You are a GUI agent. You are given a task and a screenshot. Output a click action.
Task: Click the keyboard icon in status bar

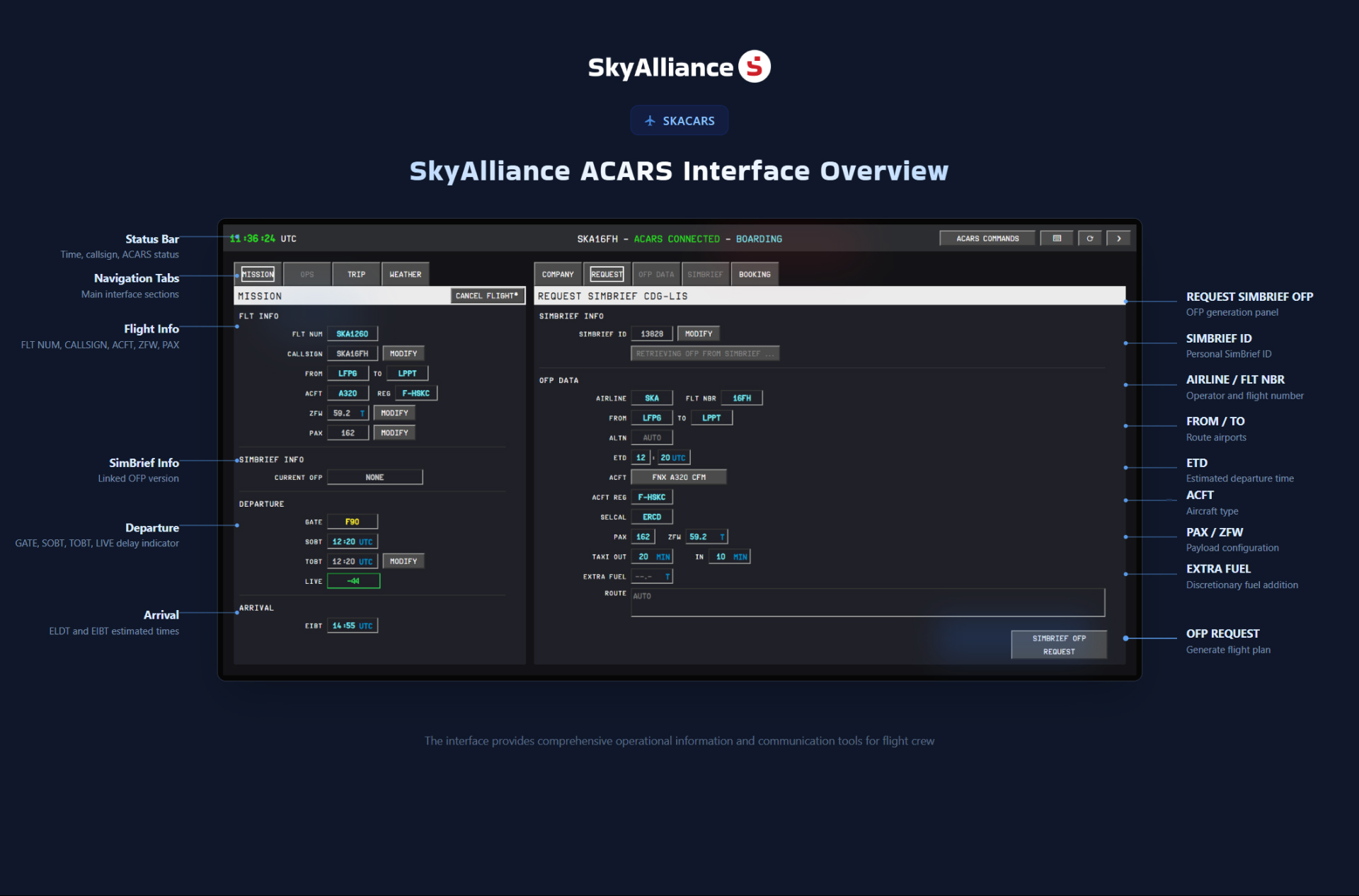point(1056,239)
